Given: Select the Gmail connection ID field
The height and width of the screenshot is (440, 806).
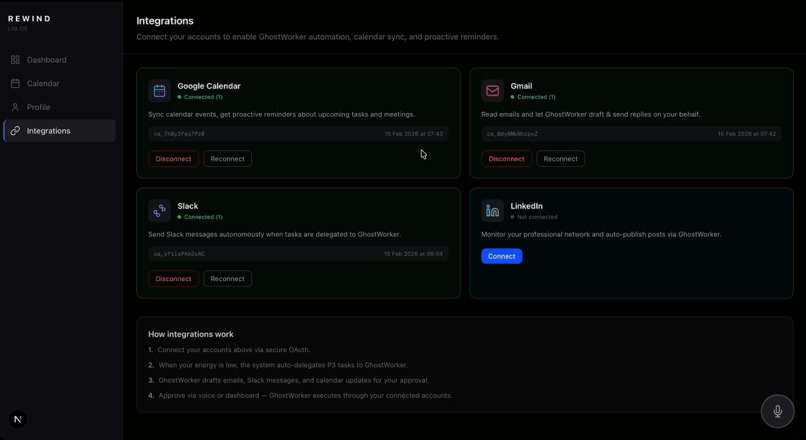Looking at the screenshot, I should [x=631, y=134].
